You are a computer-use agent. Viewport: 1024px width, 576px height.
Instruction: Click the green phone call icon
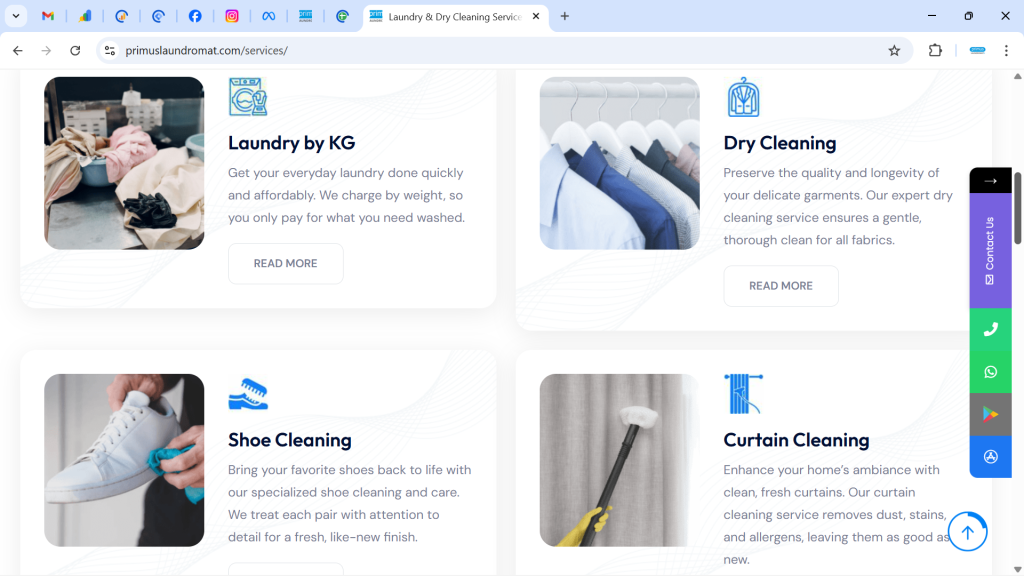click(x=990, y=329)
